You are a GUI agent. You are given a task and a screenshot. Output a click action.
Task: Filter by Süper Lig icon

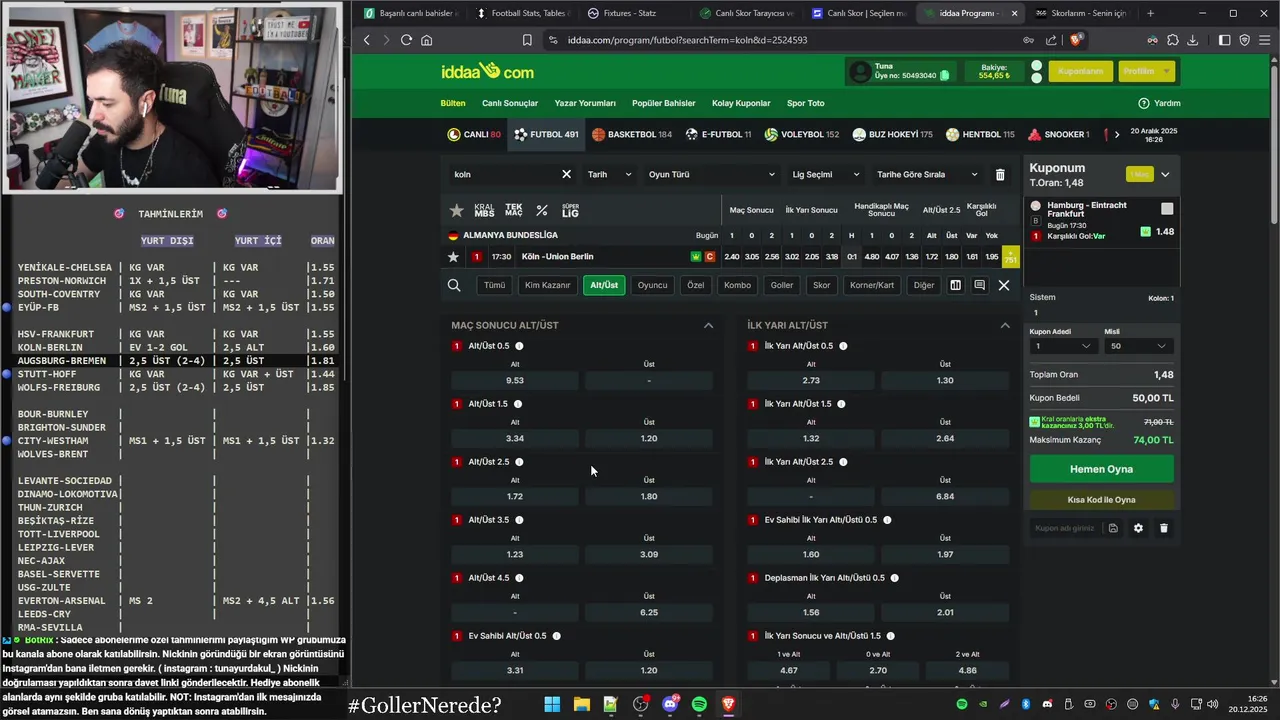[570, 211]
